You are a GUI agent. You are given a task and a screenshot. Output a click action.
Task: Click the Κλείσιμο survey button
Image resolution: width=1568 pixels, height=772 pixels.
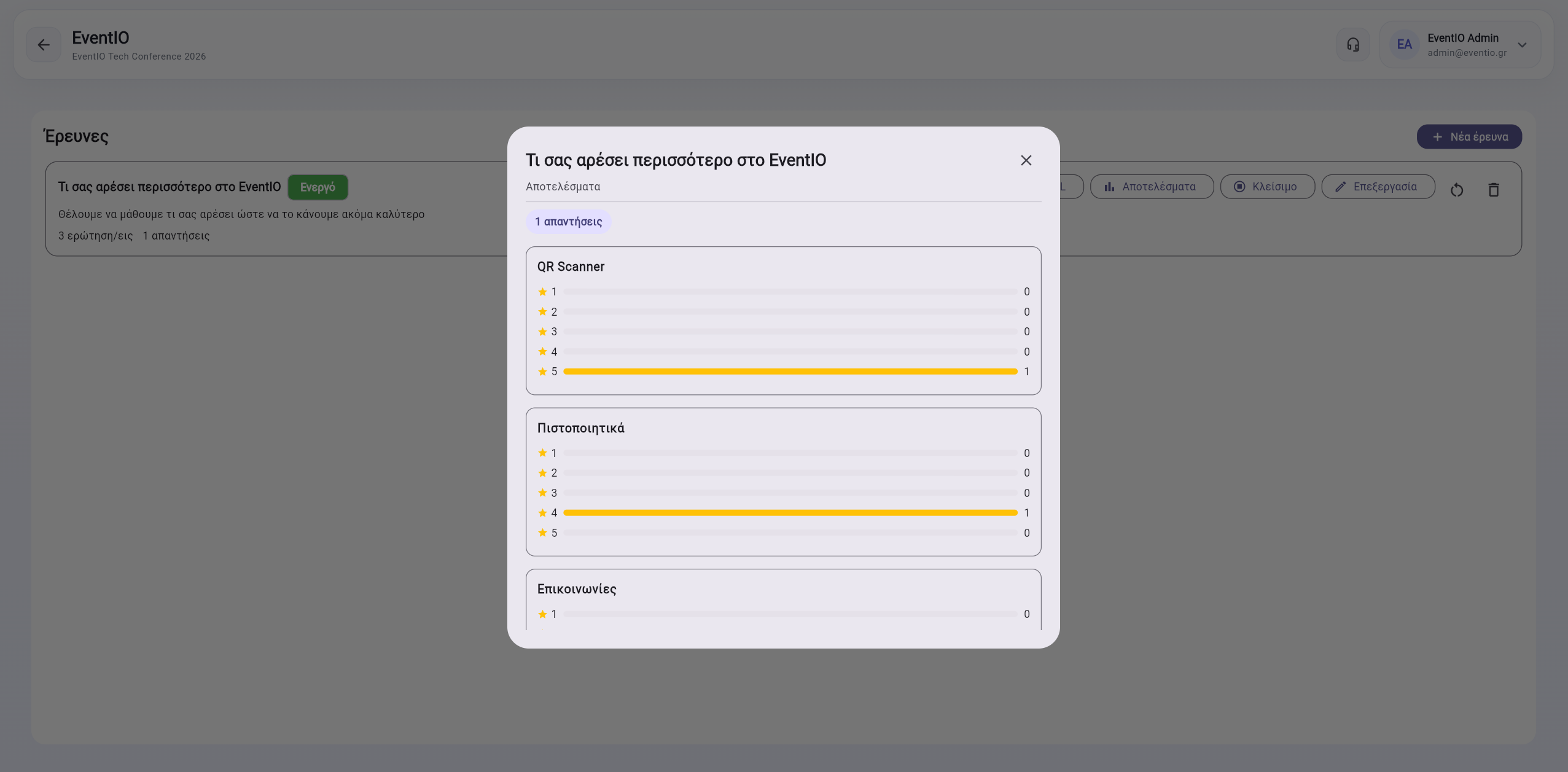(1267, 187)
